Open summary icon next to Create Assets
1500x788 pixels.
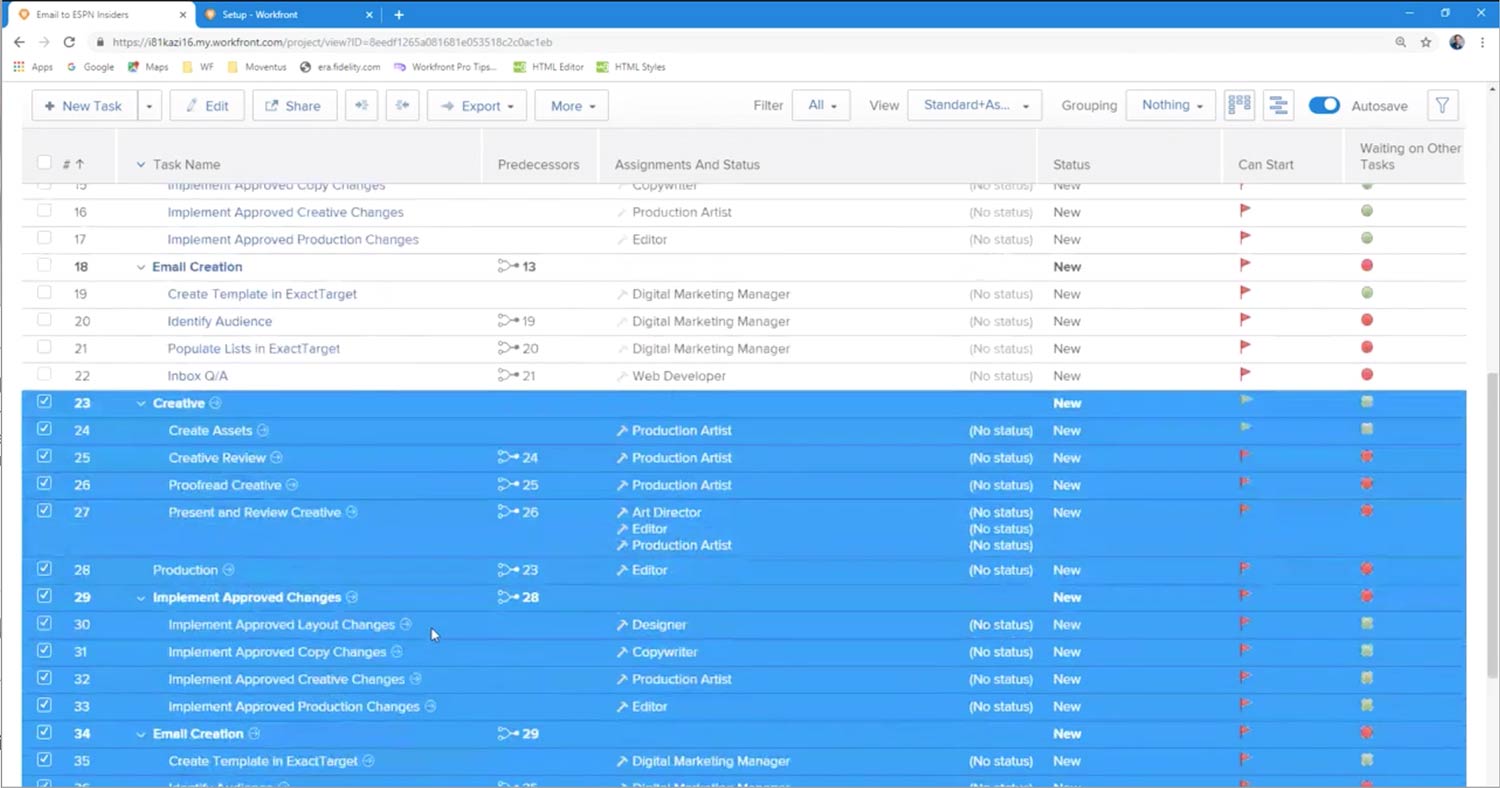pos(263,430)
